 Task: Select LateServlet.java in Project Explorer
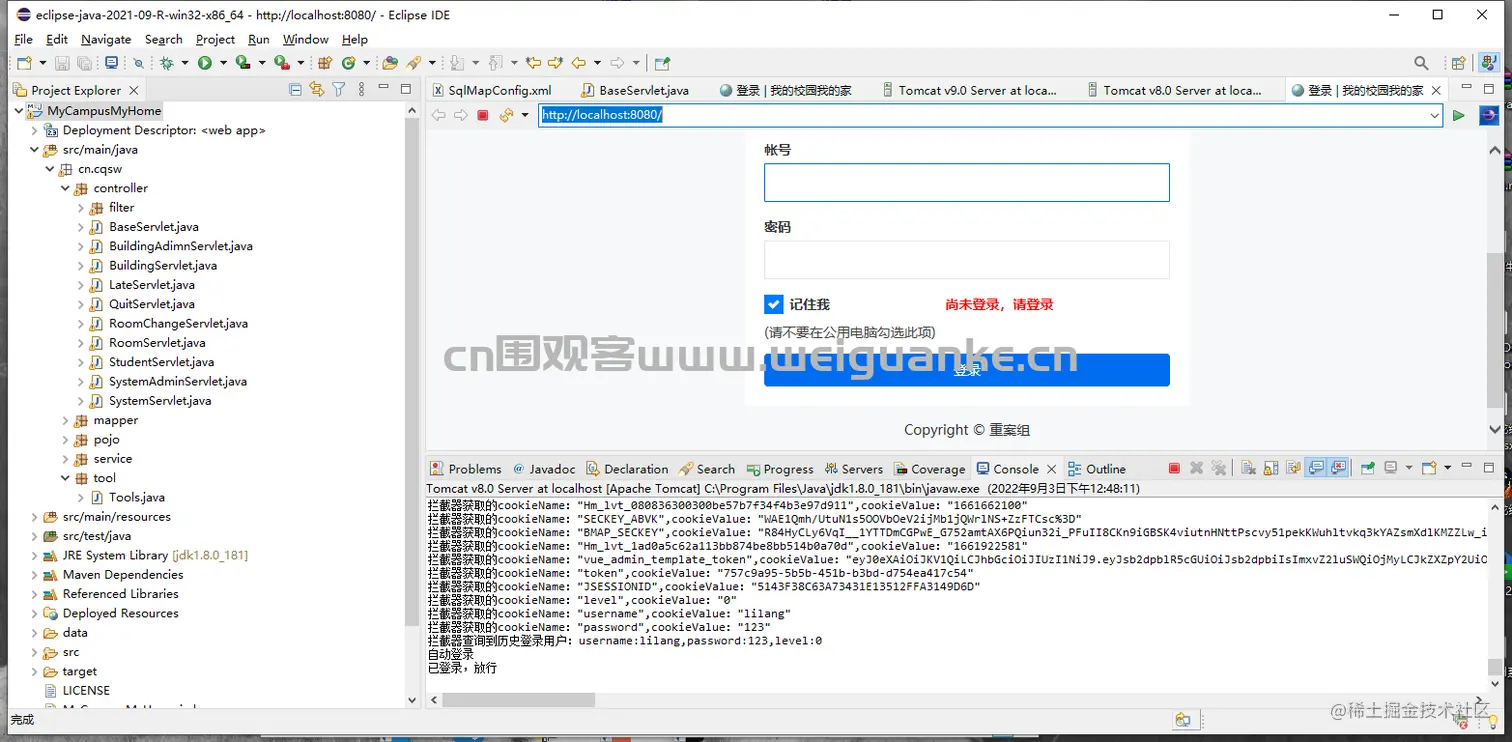pos(152,285)
